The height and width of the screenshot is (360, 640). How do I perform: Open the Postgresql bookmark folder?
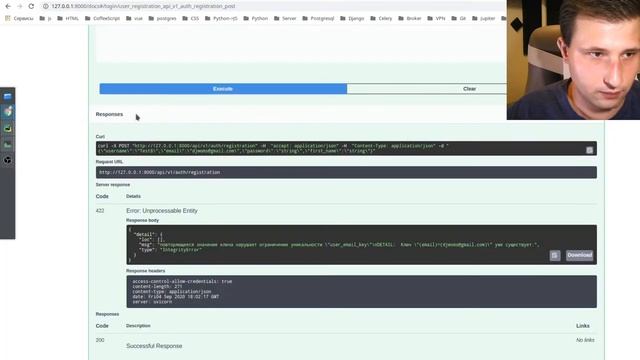click(318, 18)
